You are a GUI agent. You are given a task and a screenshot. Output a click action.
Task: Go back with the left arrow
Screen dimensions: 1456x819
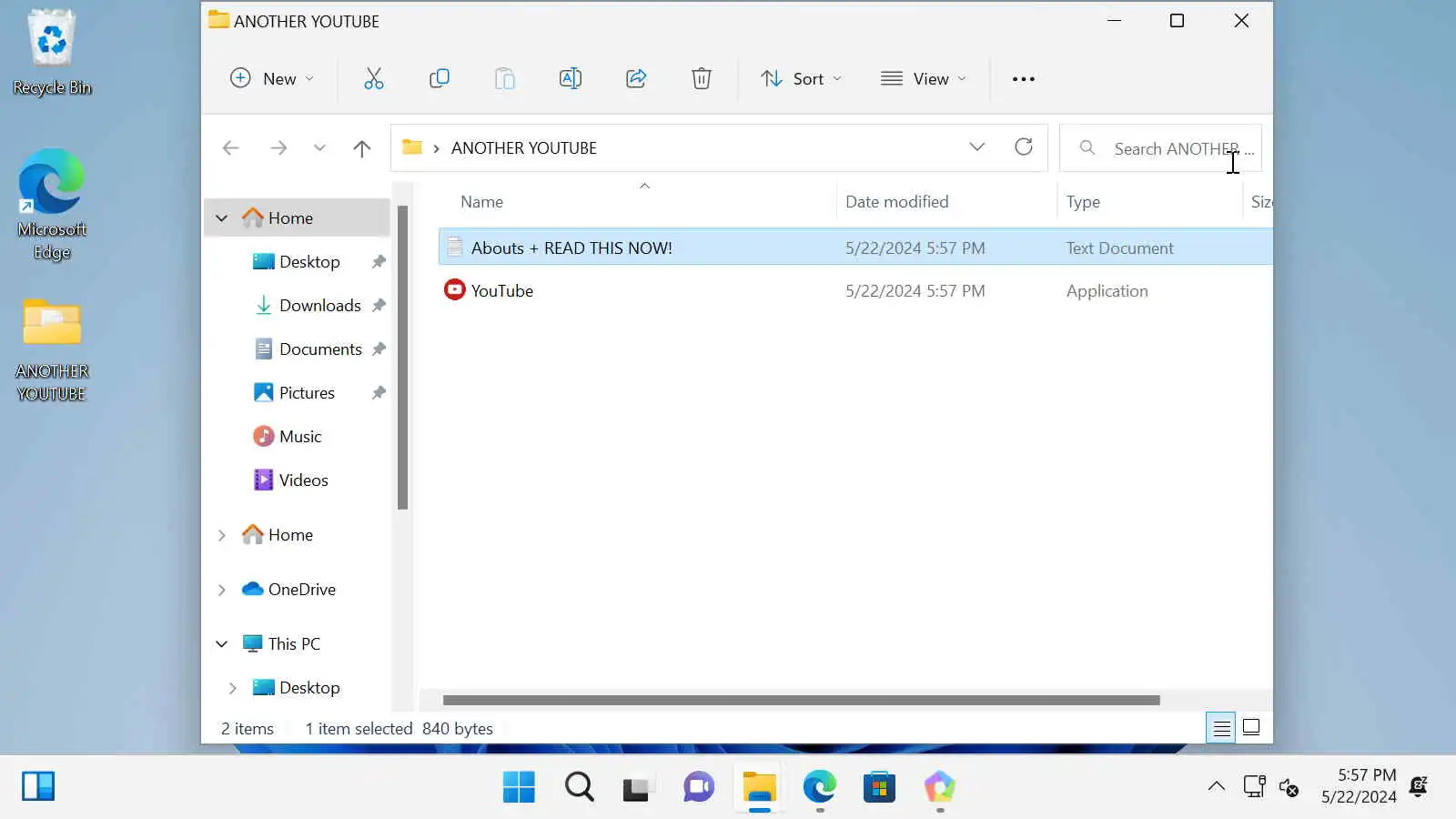[x=231, y=147]
